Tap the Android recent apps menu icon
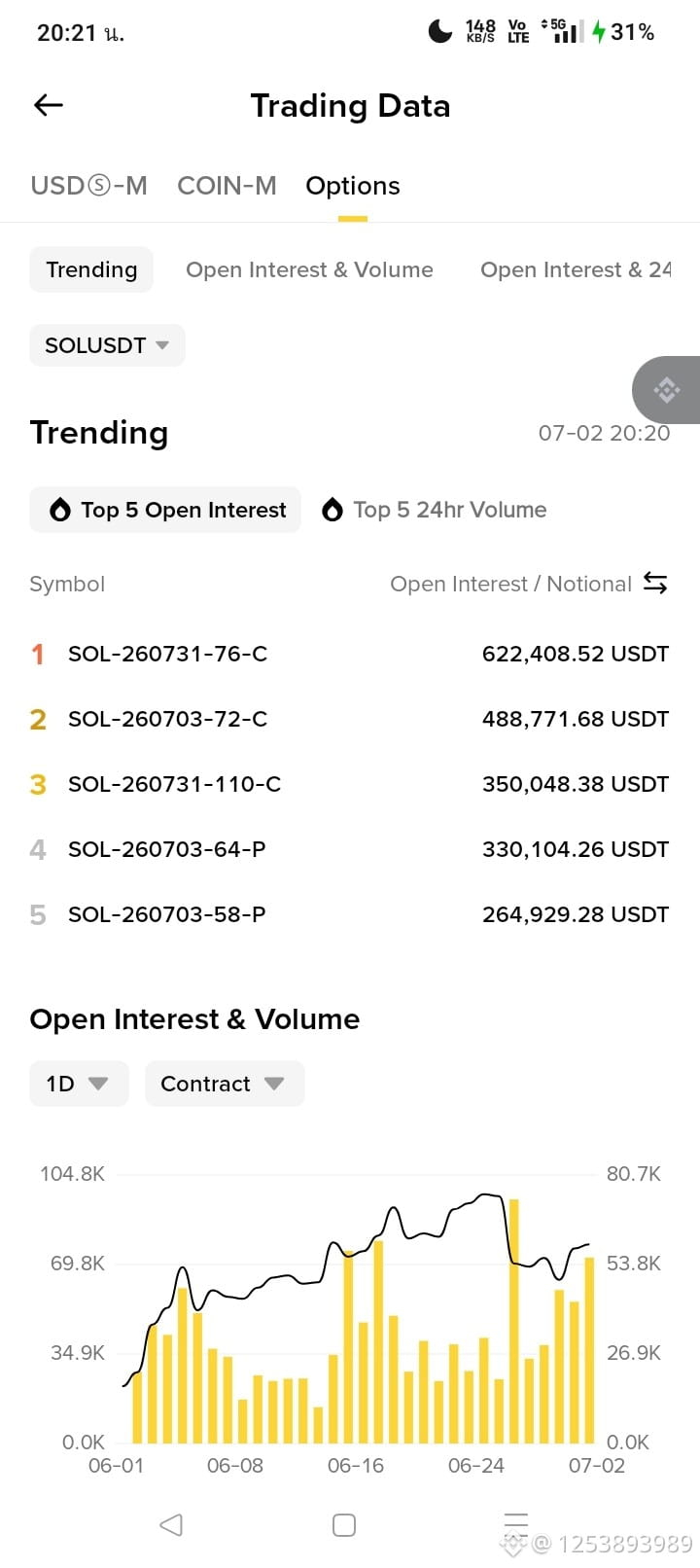 click(516, 1524)
